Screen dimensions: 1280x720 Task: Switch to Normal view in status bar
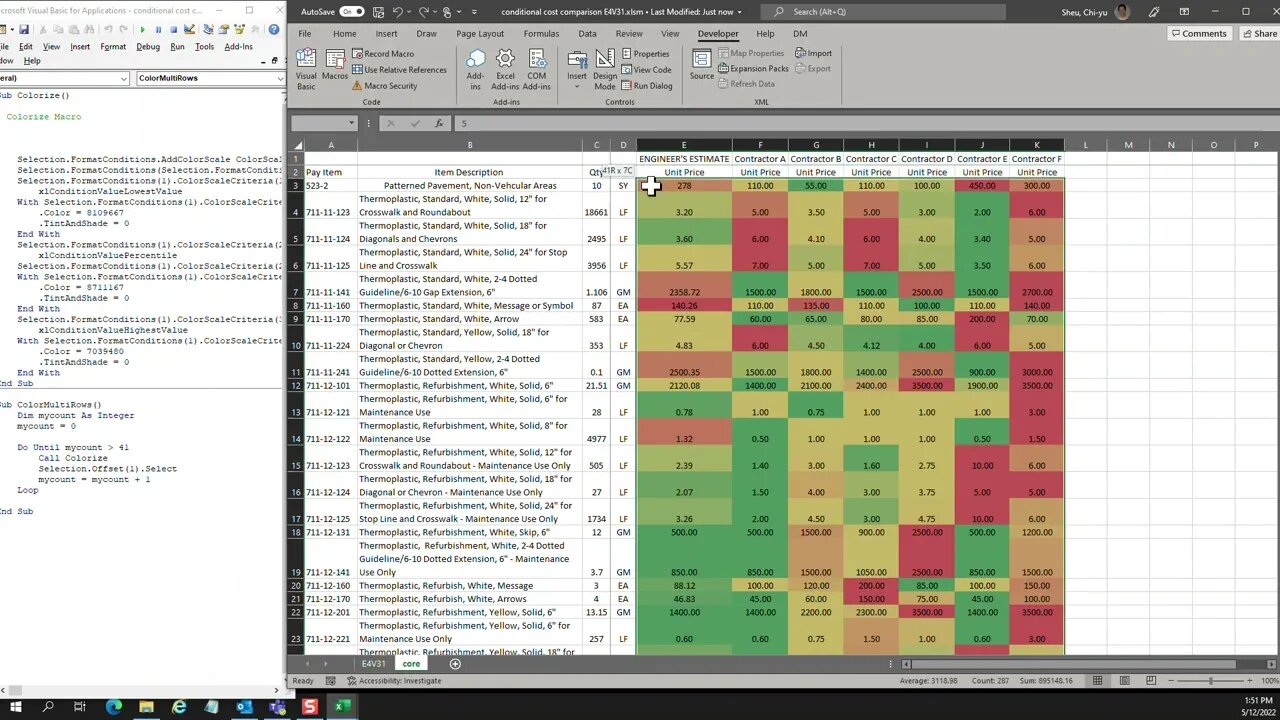1097,681
